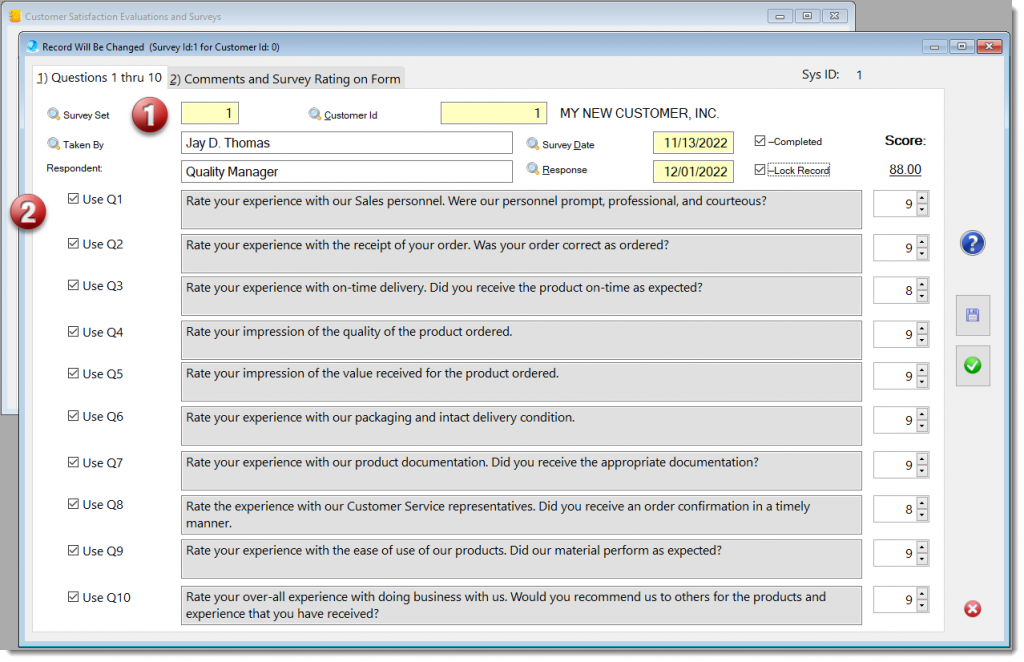The width and height of the screenshot is (1024, 662).
Task: Uncheck the Use Q6 checkbox
Action: point(73,416)
